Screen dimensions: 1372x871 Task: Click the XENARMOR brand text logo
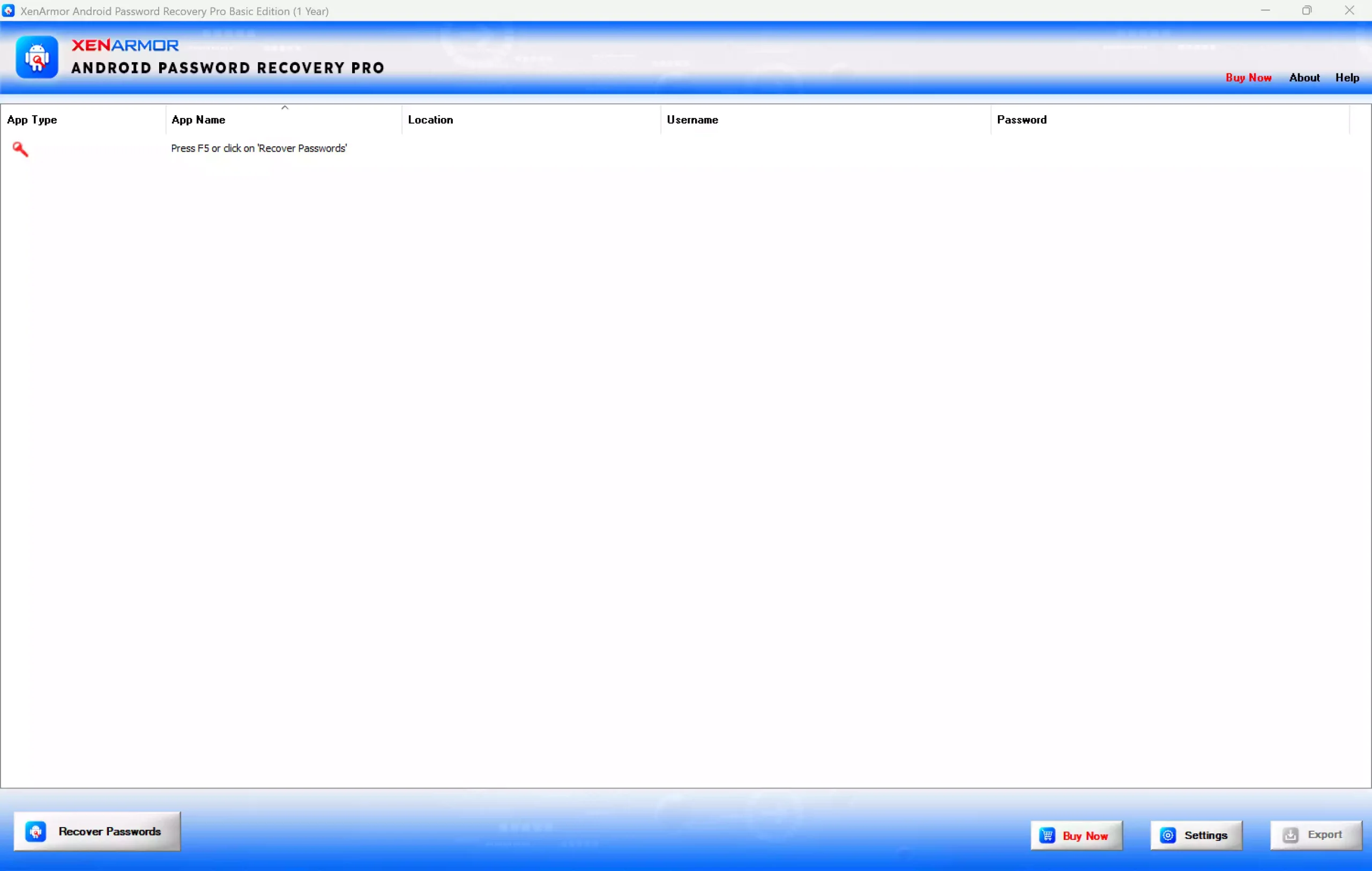pyautogui.click(x=125, y=45)
